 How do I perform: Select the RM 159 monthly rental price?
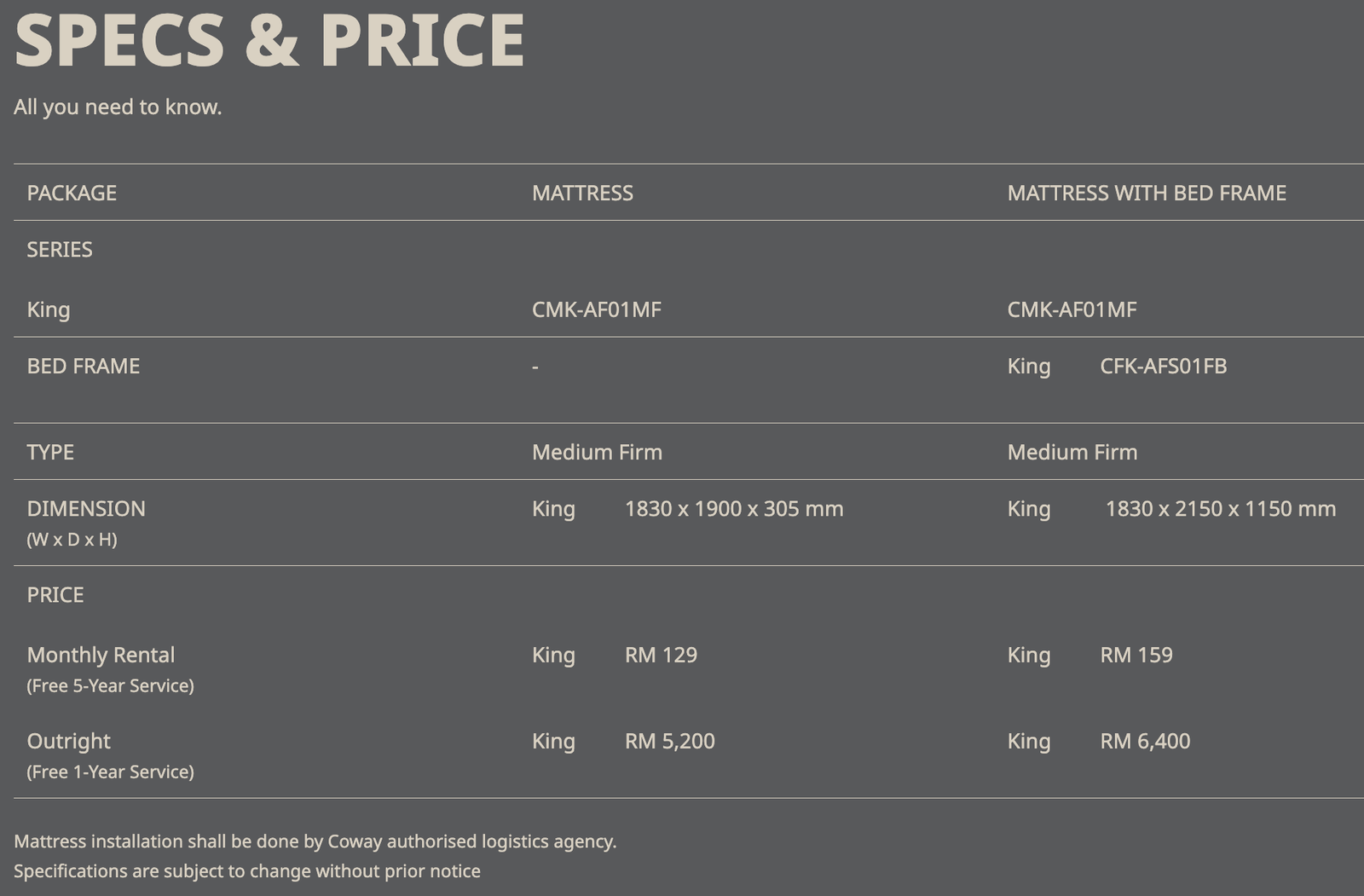pos(1136,655)
